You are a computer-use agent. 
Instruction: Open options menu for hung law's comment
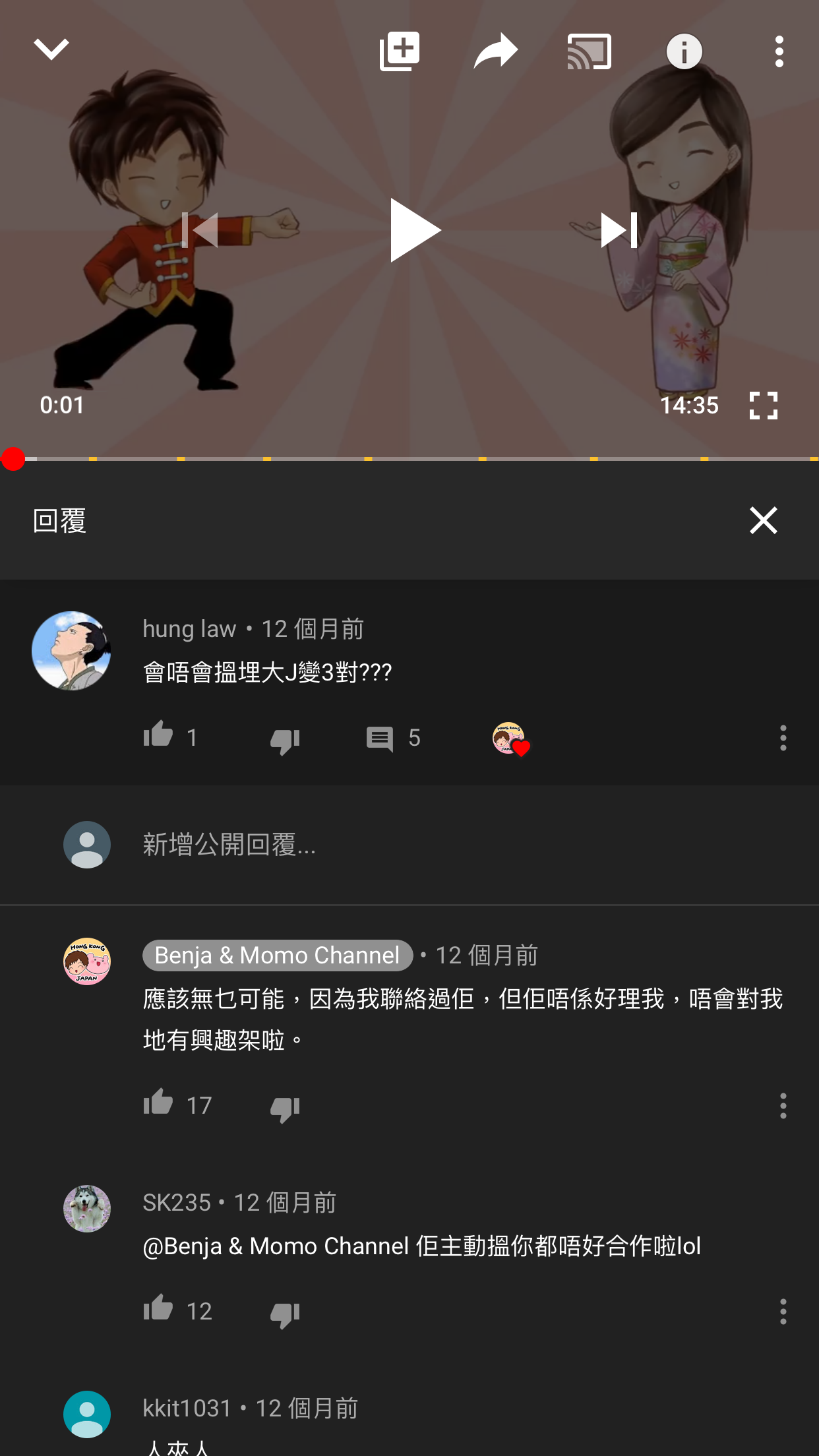pyautogui.click(x=783, y=738)
